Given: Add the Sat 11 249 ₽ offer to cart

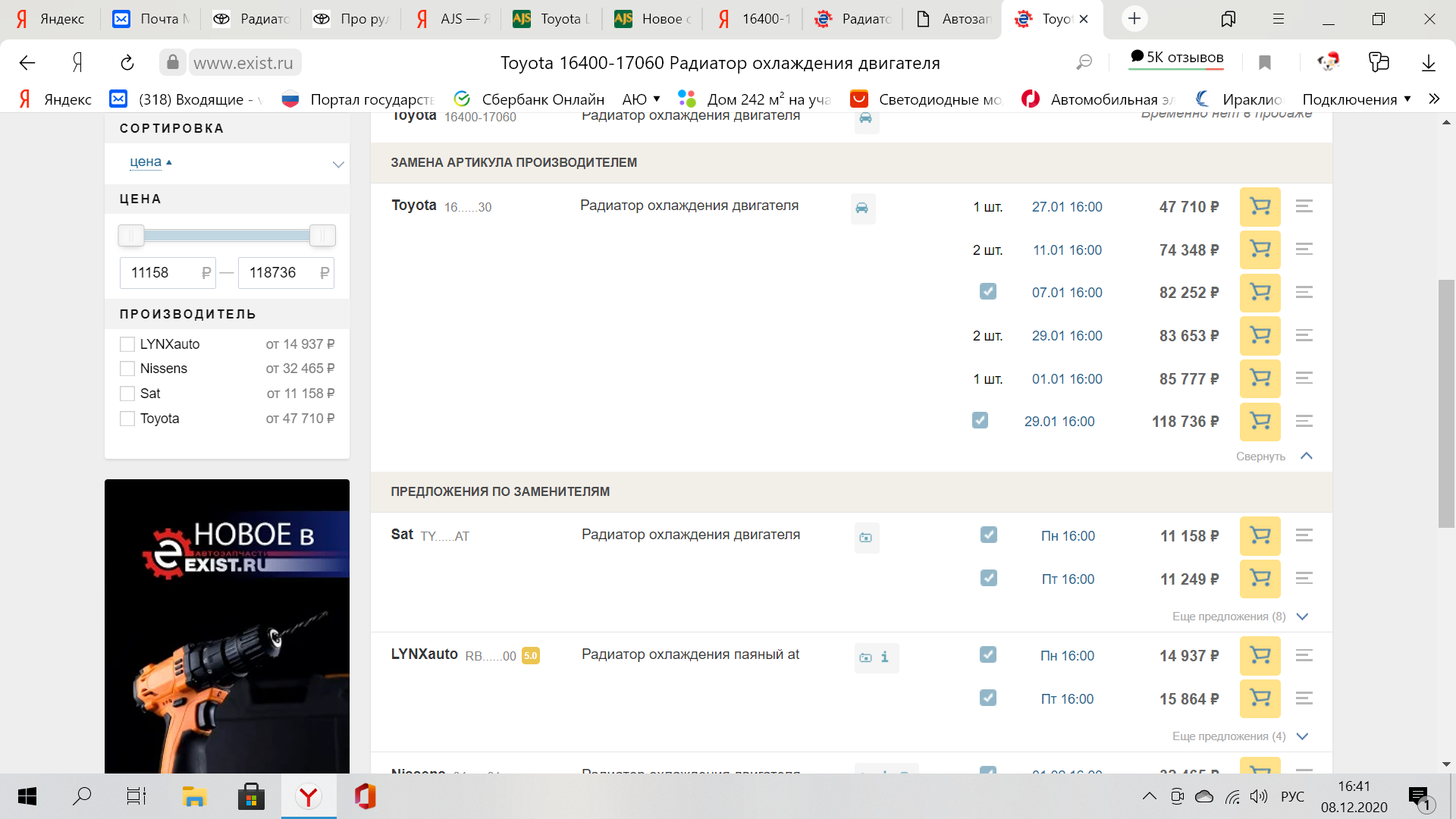Looking at the screenshot, I should click(1260, 579).
